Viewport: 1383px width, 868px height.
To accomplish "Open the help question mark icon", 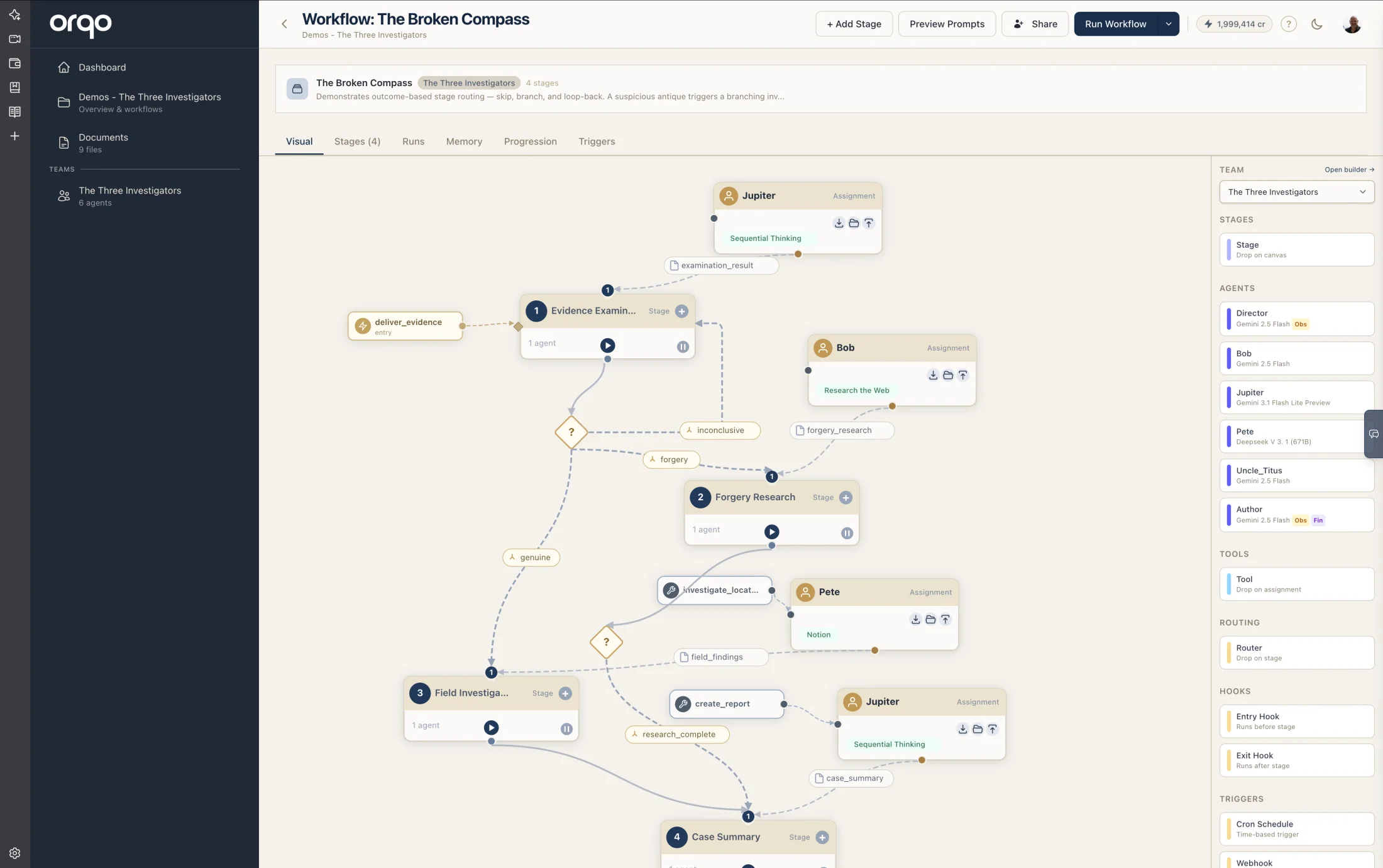I will point(1289,24).
